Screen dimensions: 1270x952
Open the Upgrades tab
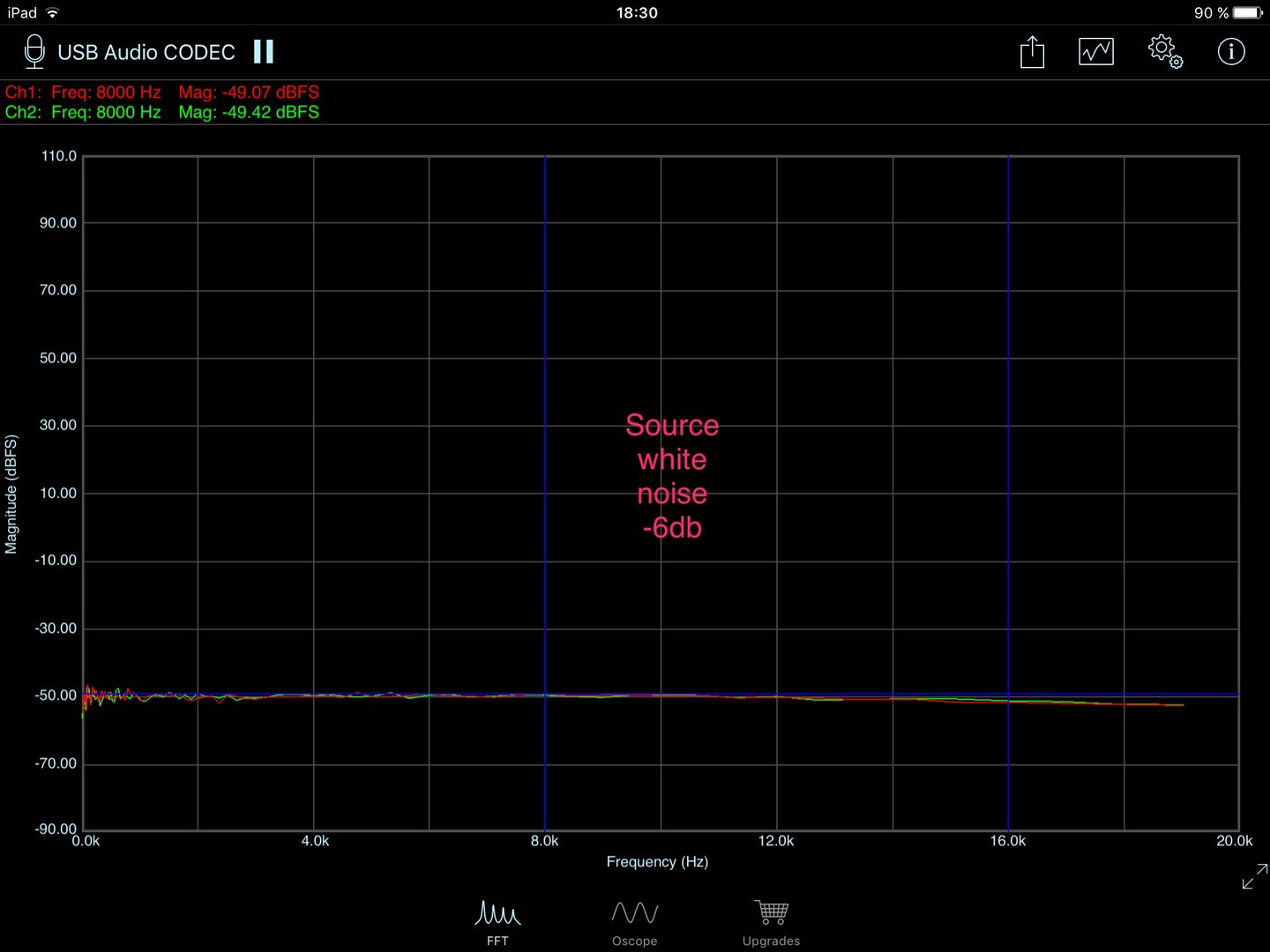(x=771, y=923)
